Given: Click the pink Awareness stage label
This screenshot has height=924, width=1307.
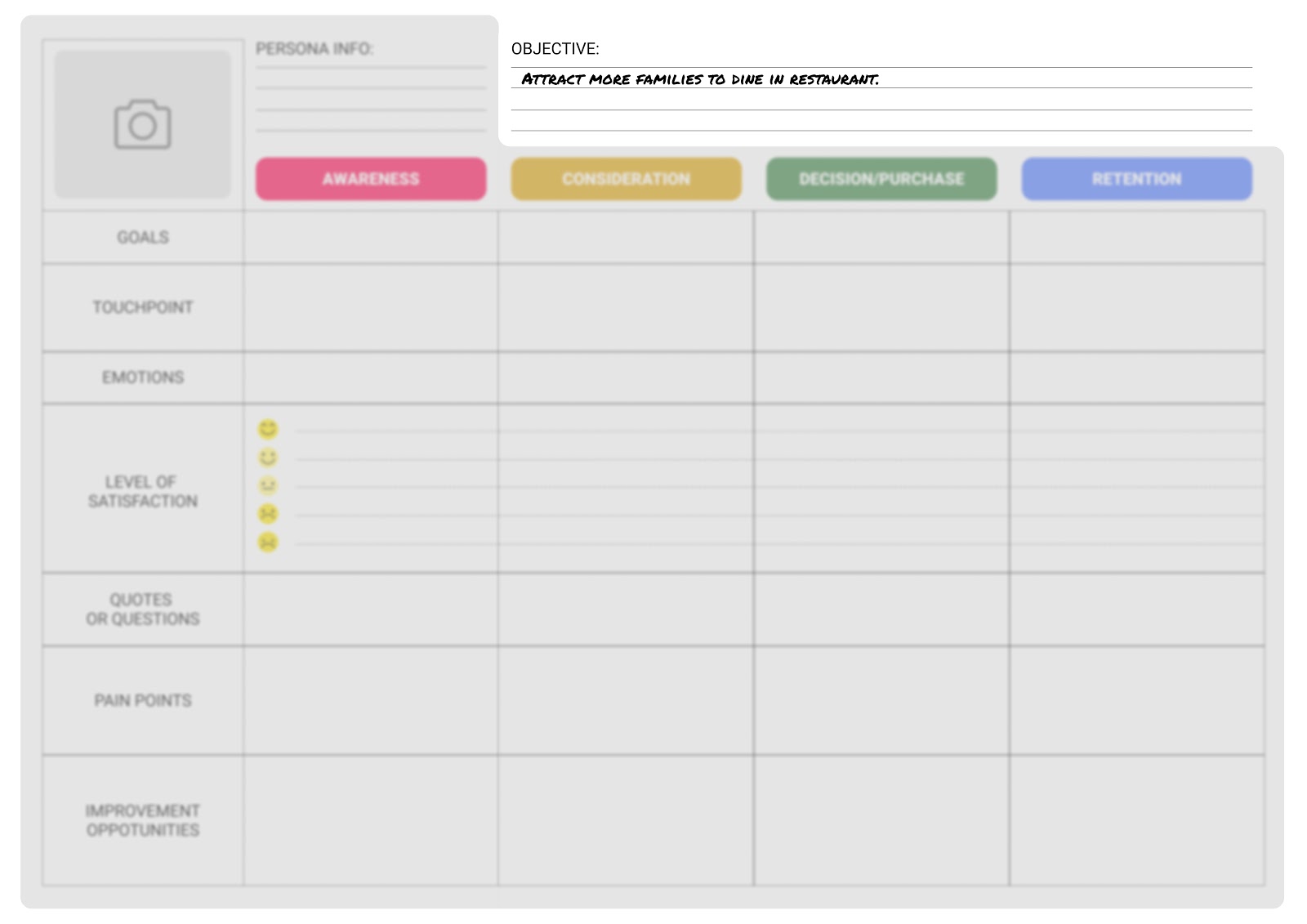Looking at the screenshot, I should pyautogui.click(x=371, y=179).
